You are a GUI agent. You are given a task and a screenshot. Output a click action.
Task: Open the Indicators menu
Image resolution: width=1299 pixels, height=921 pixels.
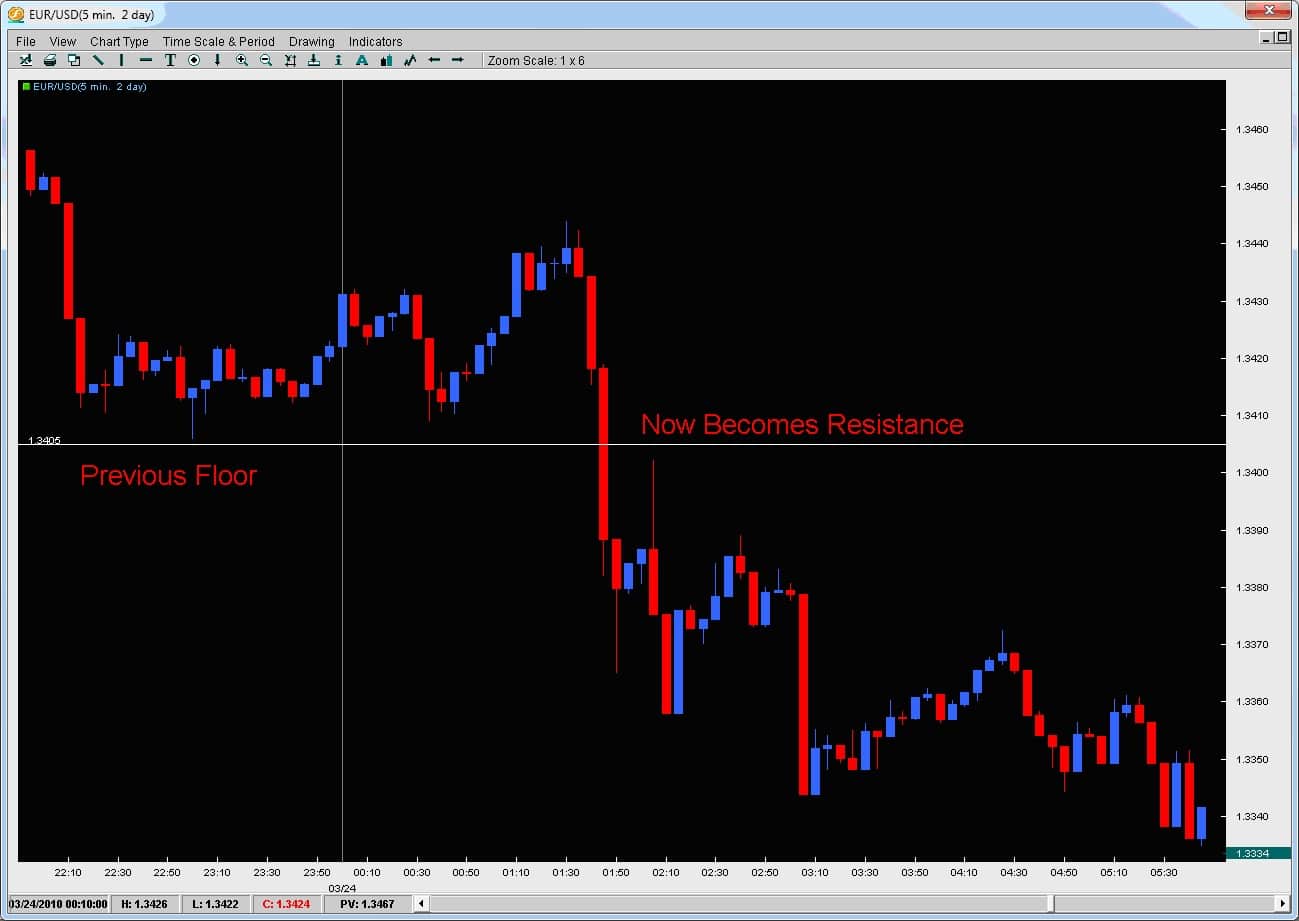pos(375,41)
